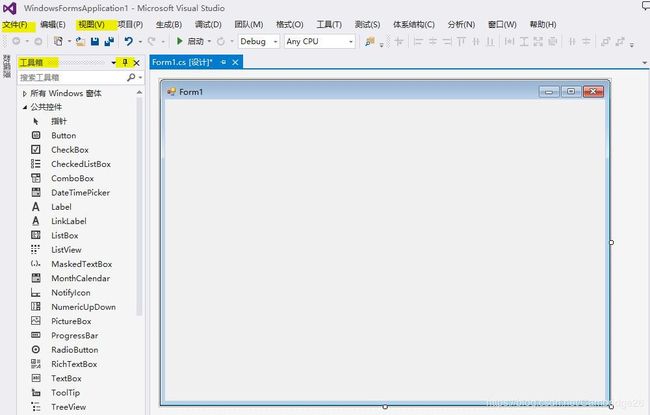This screenshot has height=415, width=650.
Task: Open the 文件(F) menu
Action: click(x=15, y=24)
